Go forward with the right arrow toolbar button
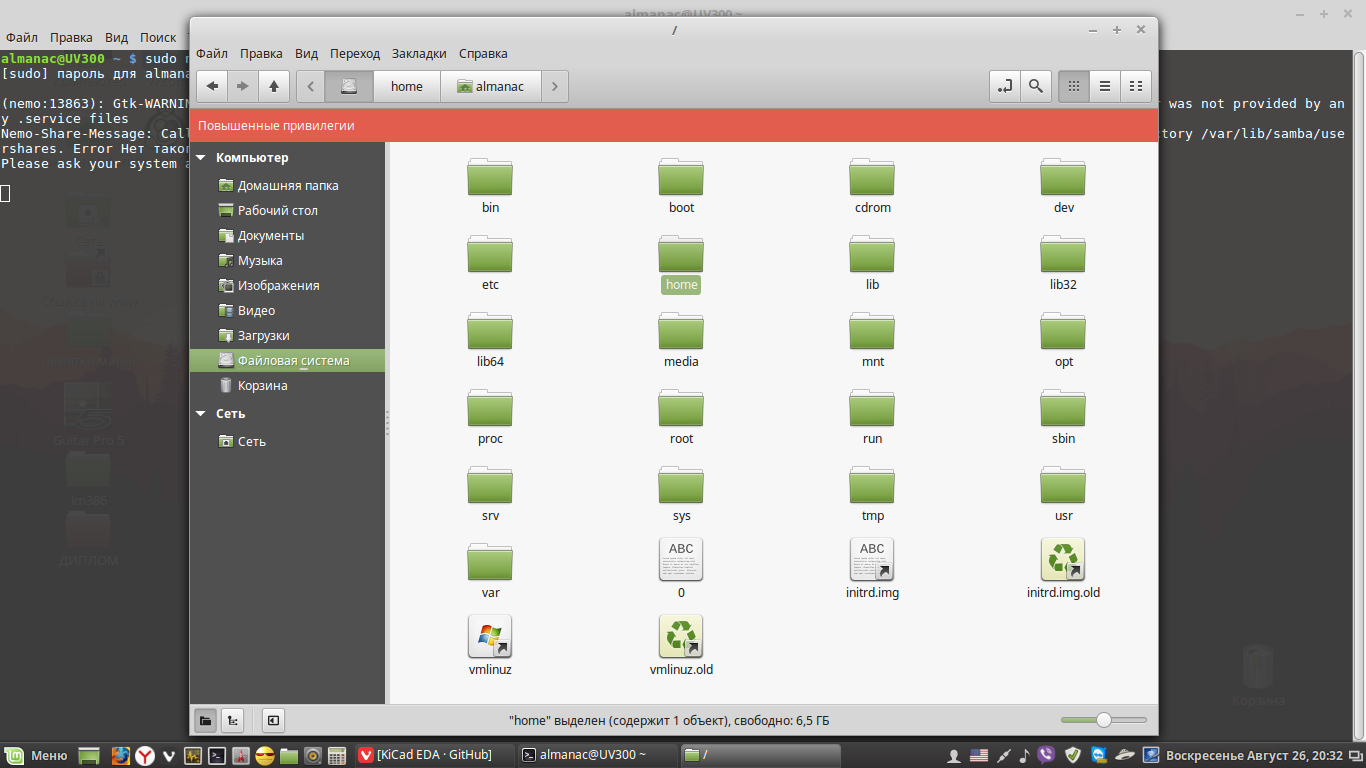The height and width of the screenshot is (768, 1366). [x=243, y=86]
